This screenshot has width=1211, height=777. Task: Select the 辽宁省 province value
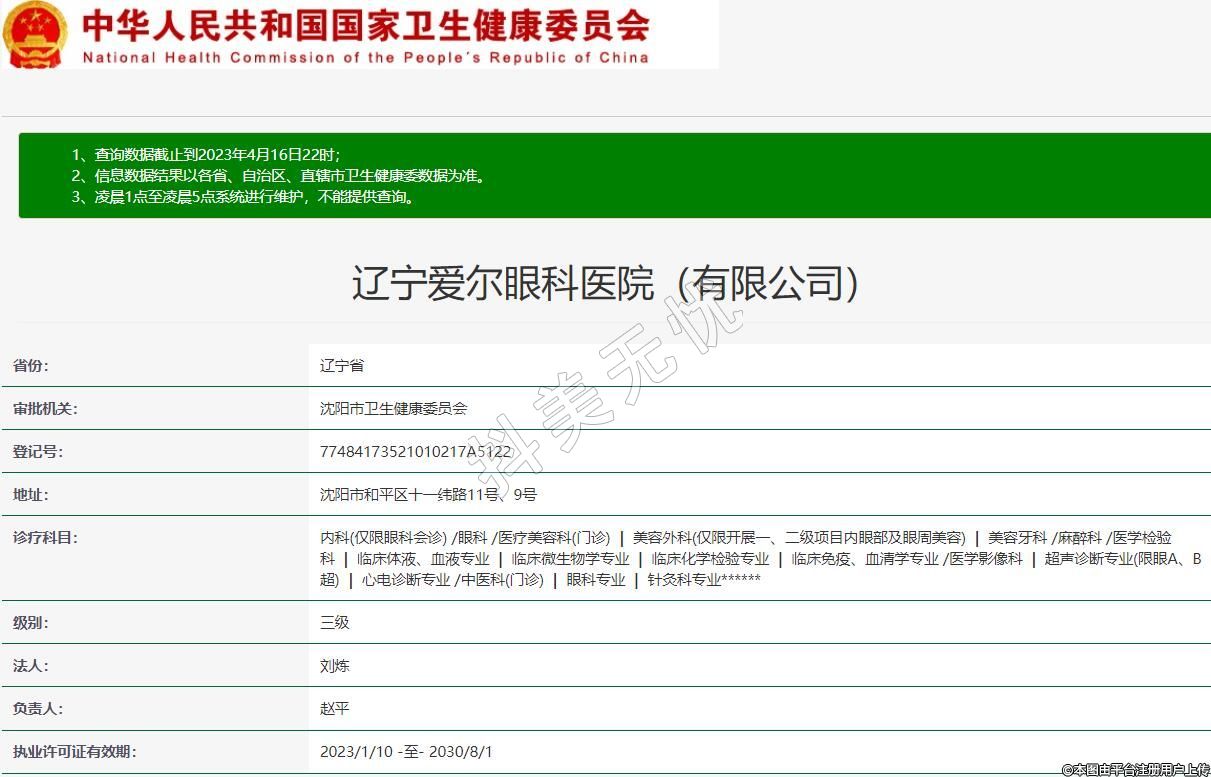[x=342, y=366]
